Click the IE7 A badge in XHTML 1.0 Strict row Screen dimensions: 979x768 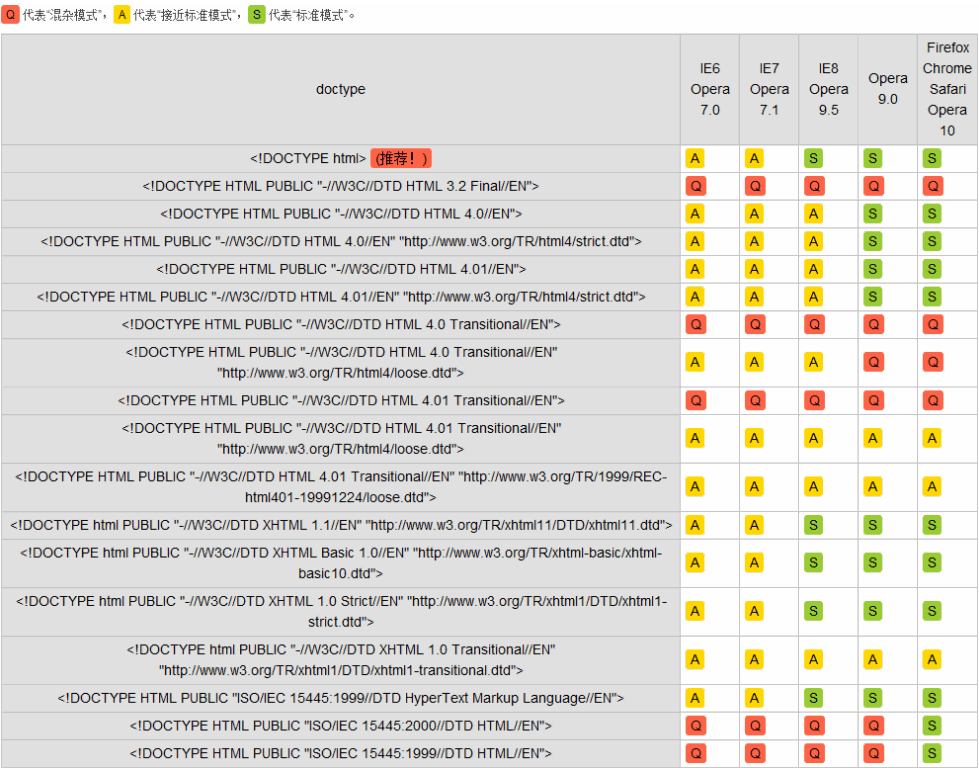point(754,611)
